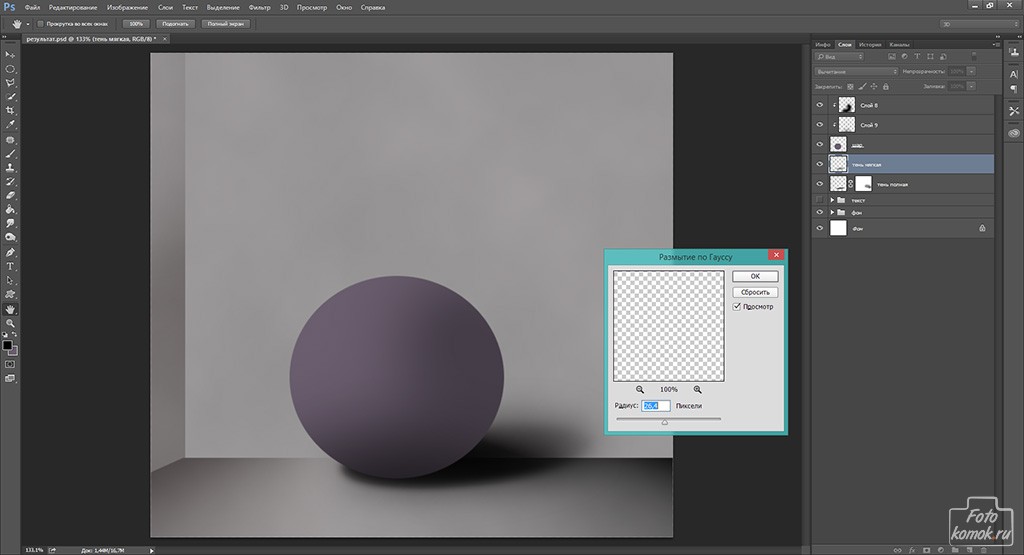The height and width of the screenshot is (555, 1024).
Task: Zoom in in Gaussian Blur preview
Action: [697, 389]
